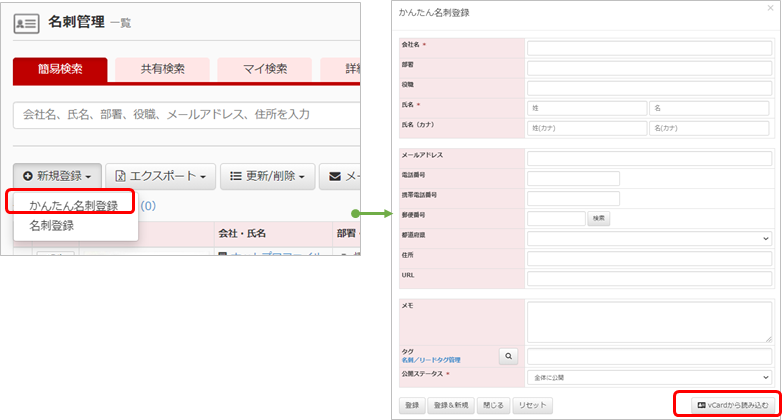Viewport: 782px width, 420px height.
Task: Switch to the マイ検索 tab
Action: tap(265, 69)
